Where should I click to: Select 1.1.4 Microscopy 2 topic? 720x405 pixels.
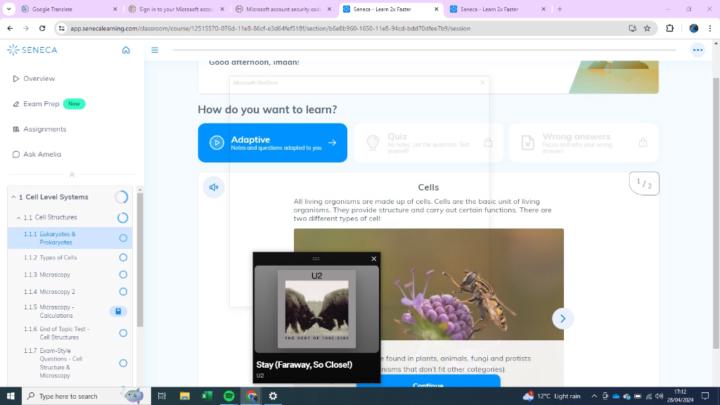[70, 292]
